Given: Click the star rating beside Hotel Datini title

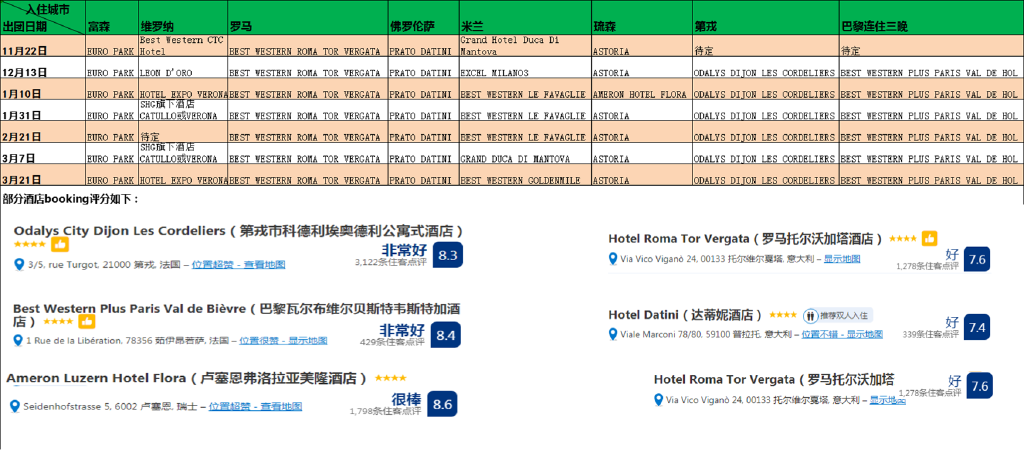Looking at the screenshot, I should coord(782,315).
